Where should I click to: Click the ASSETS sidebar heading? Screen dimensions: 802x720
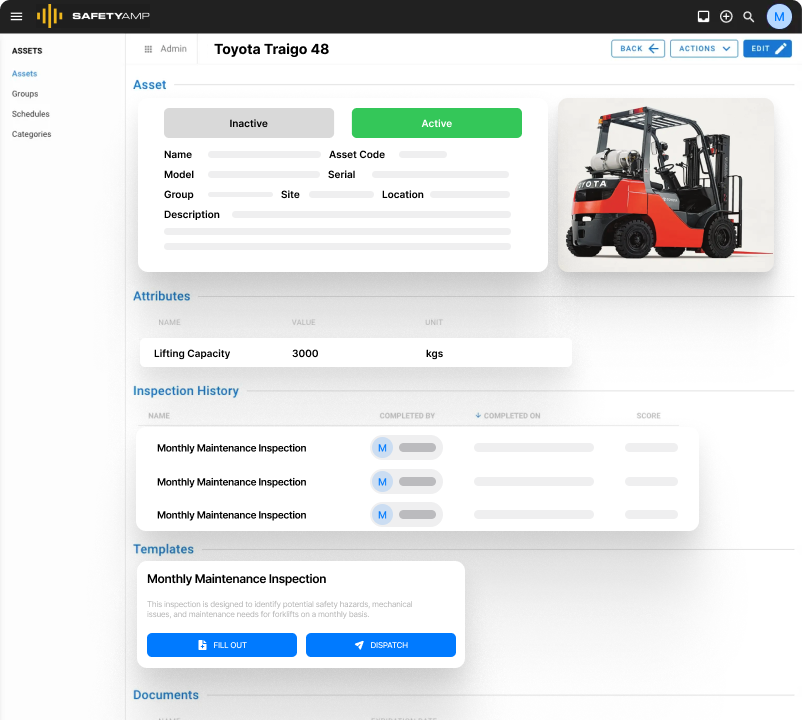27,51
